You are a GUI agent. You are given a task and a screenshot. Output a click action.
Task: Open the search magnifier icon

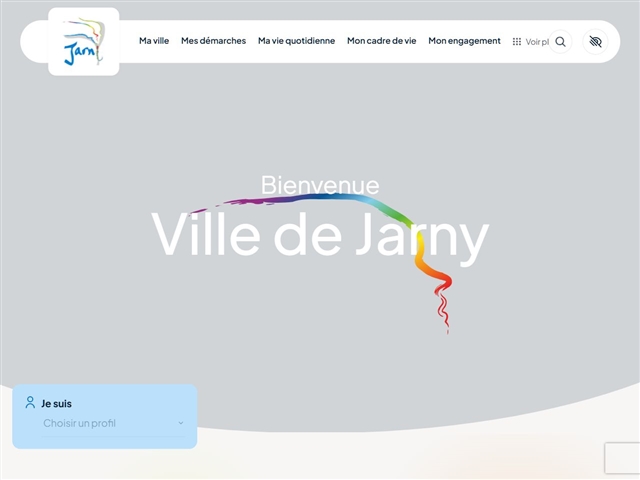[x=560, y=42]
